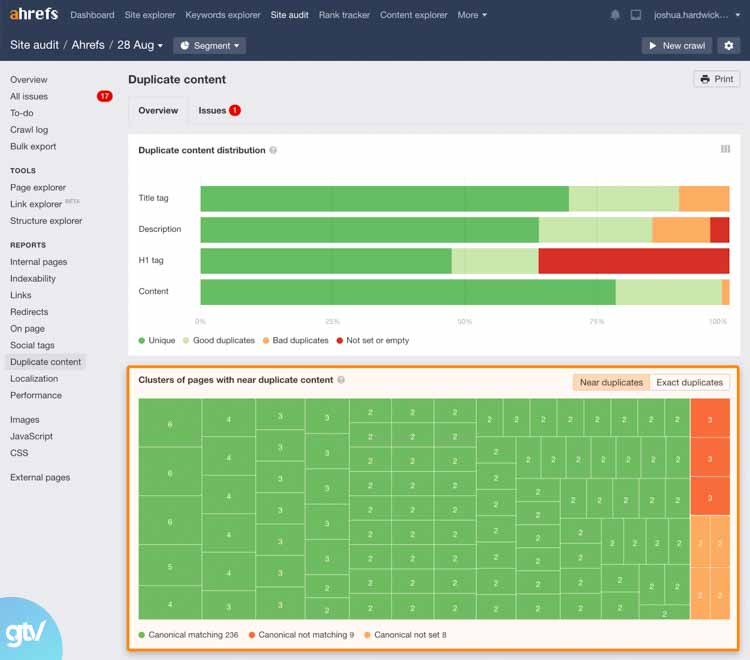Screen dimensions: 750x660
Task: Open All issues in the sidebar
Action: (29, 96)
